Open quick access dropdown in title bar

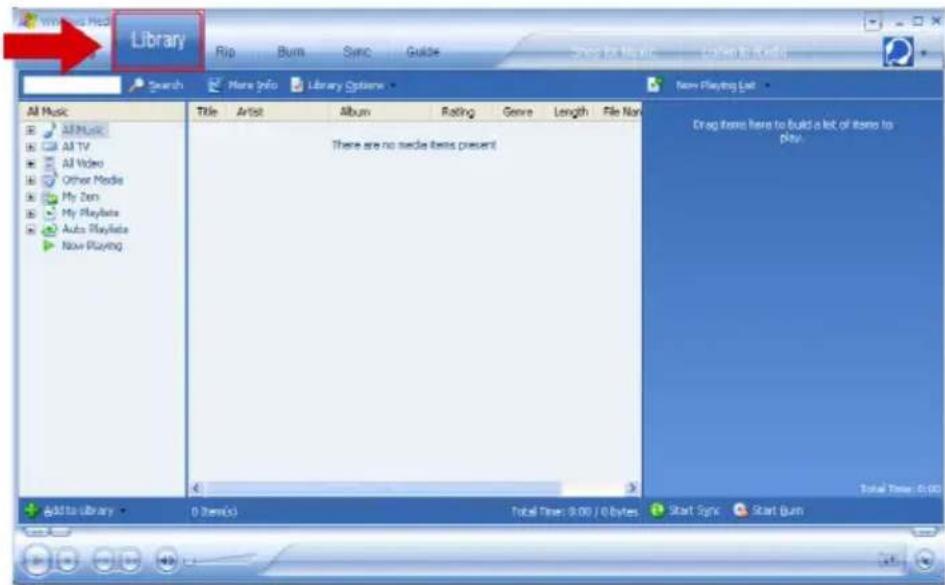(x=872, y=23)
